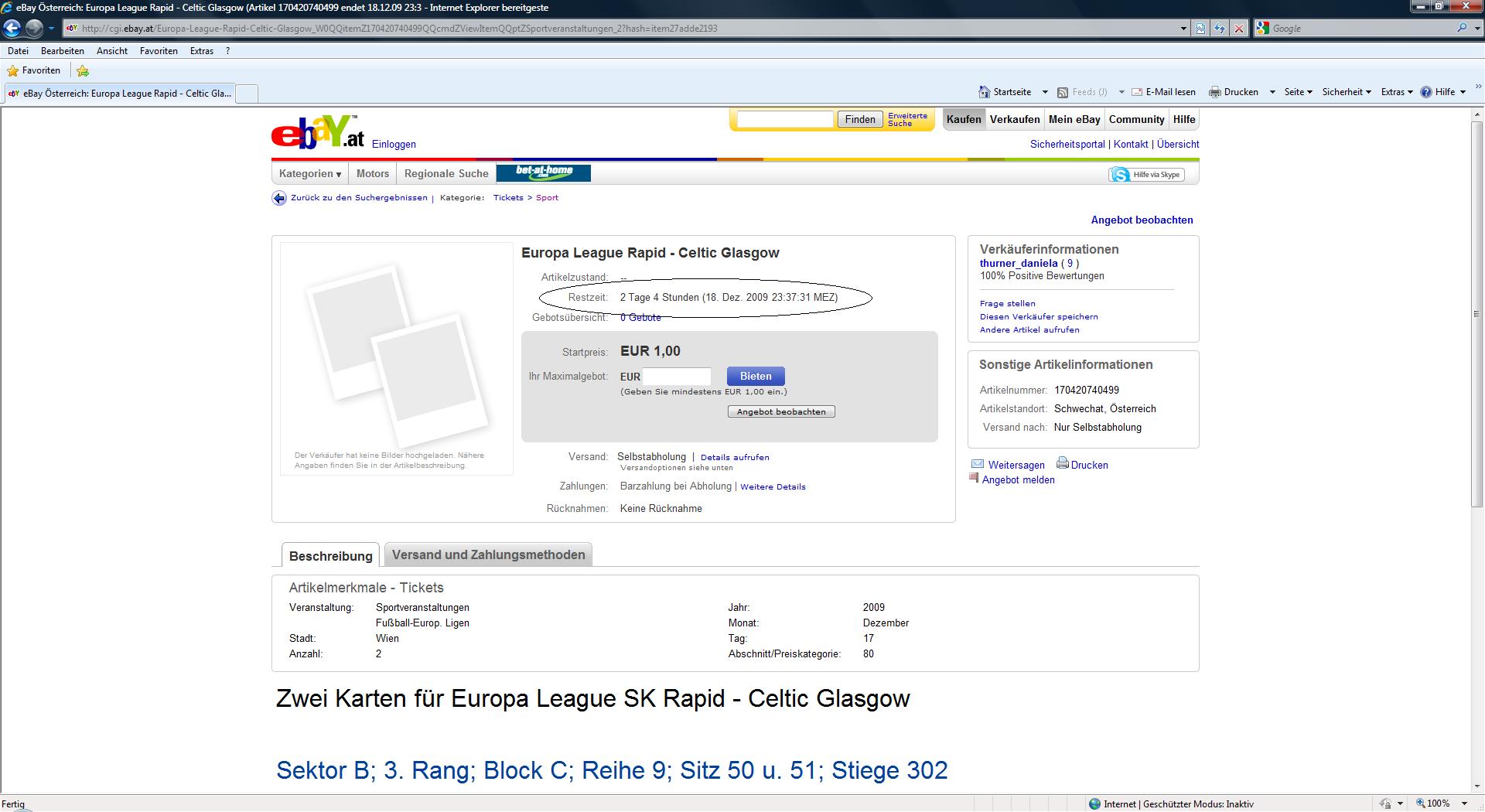Expand the Kategorien dropdown
Viewport: 1485px width, 812px height.
tap(310, 173)
